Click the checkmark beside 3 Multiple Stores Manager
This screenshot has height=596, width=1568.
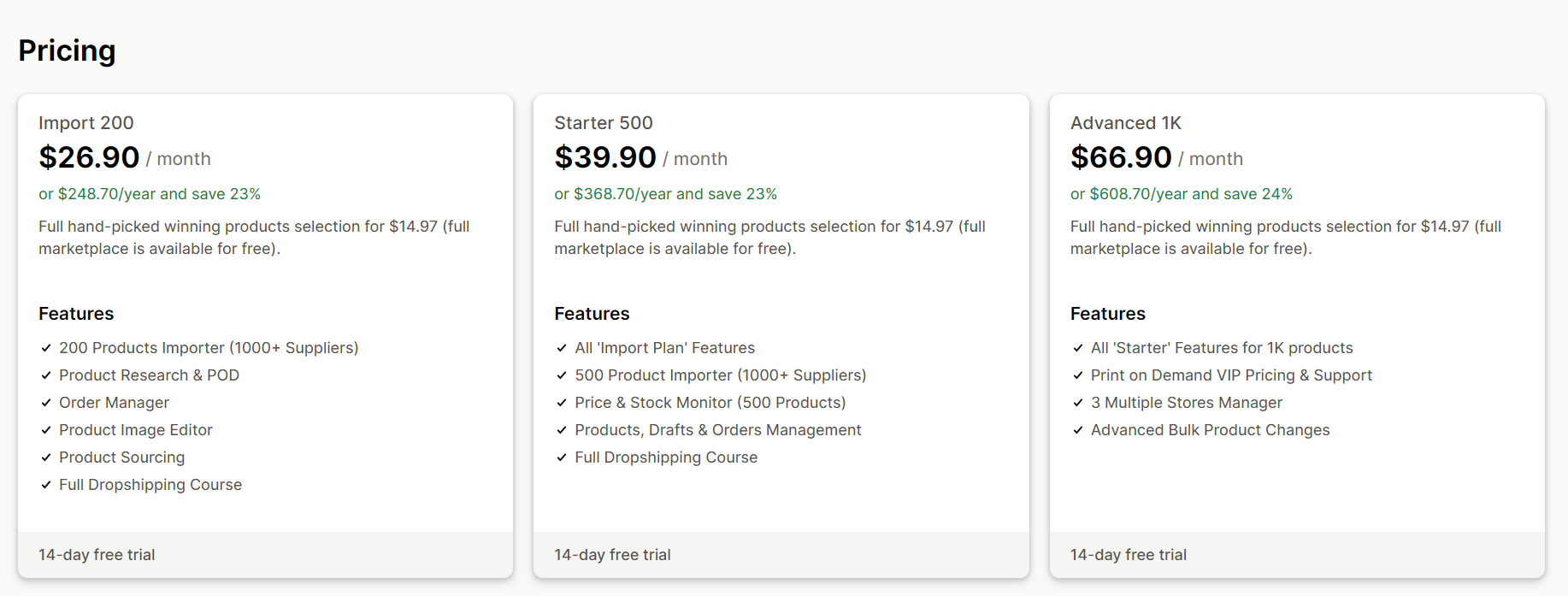click(1078, 403)
